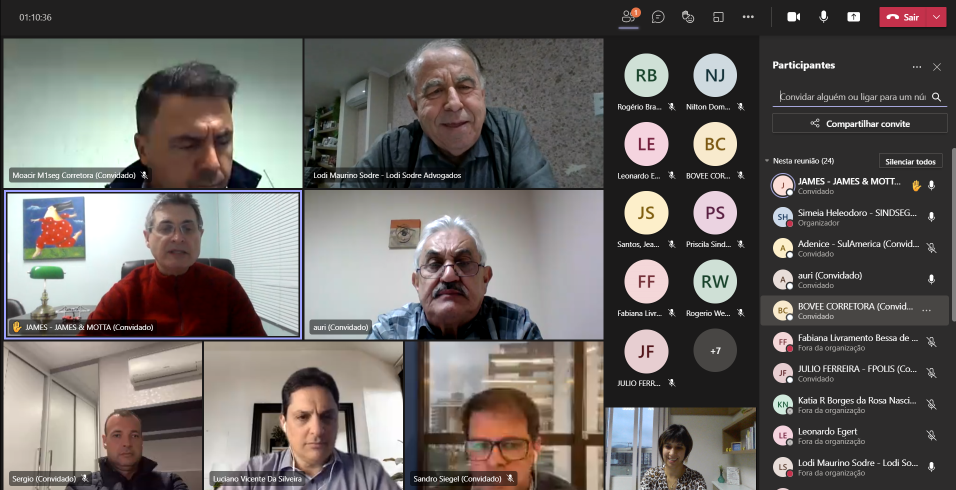Open the more actions menu in the top toolbar

click(x=748, y=17)
